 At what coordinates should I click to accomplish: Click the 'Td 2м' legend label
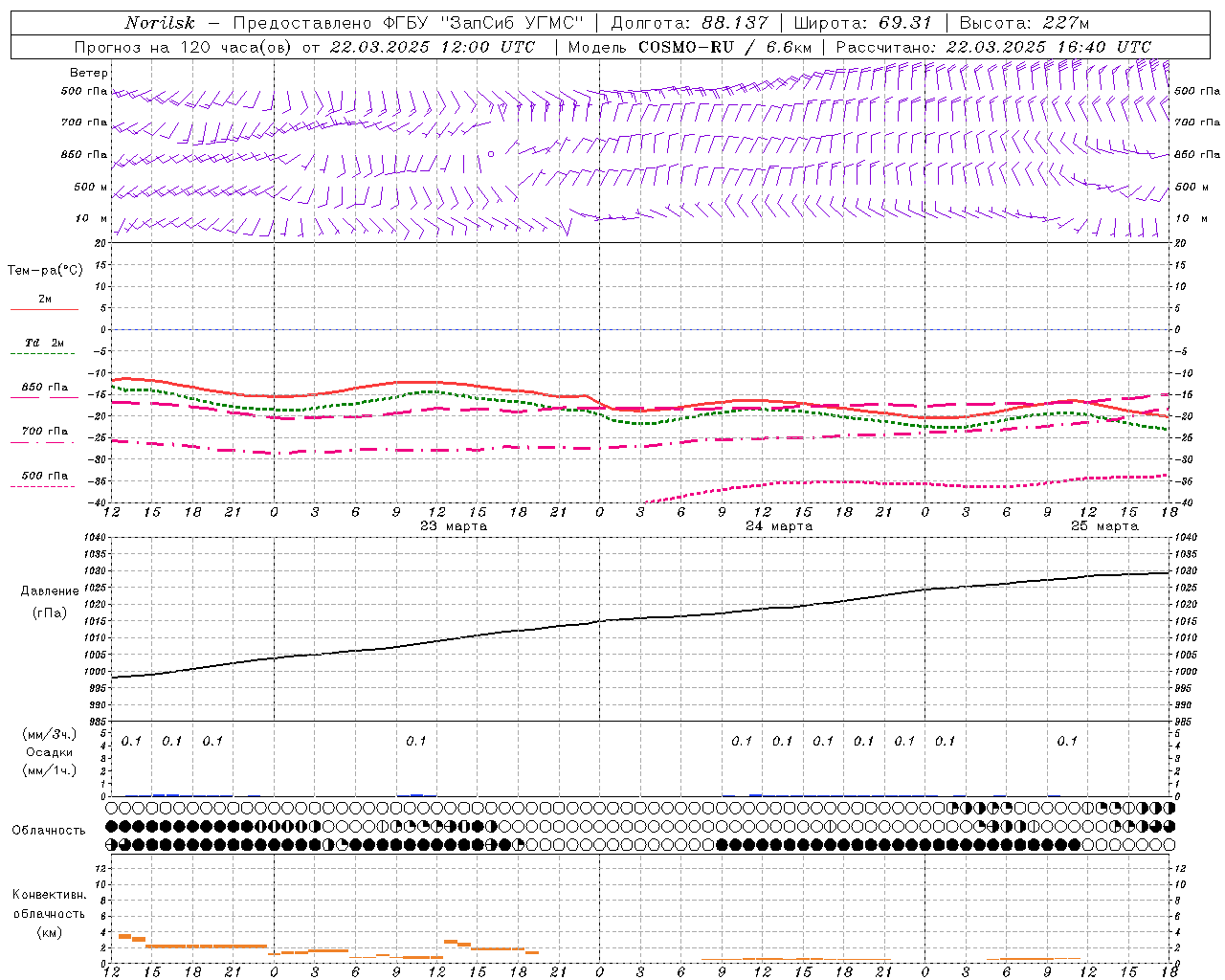click(x=44, y=343)
